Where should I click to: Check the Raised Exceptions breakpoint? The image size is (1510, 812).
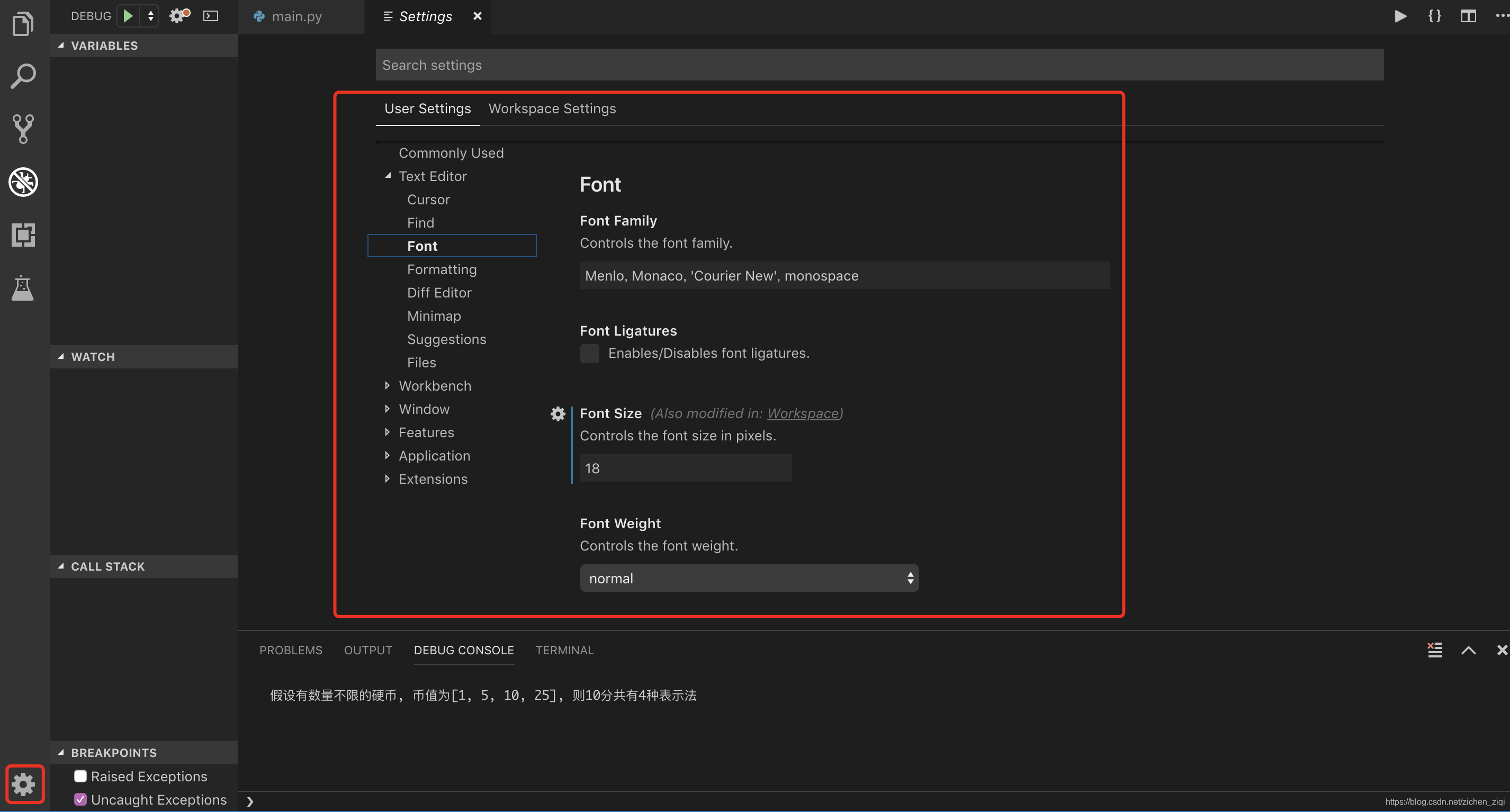pos(80,776)
